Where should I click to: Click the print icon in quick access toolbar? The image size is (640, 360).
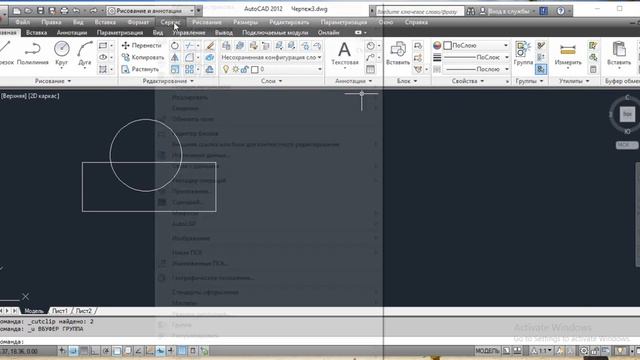pyautogui.click(x=64, y=11)
